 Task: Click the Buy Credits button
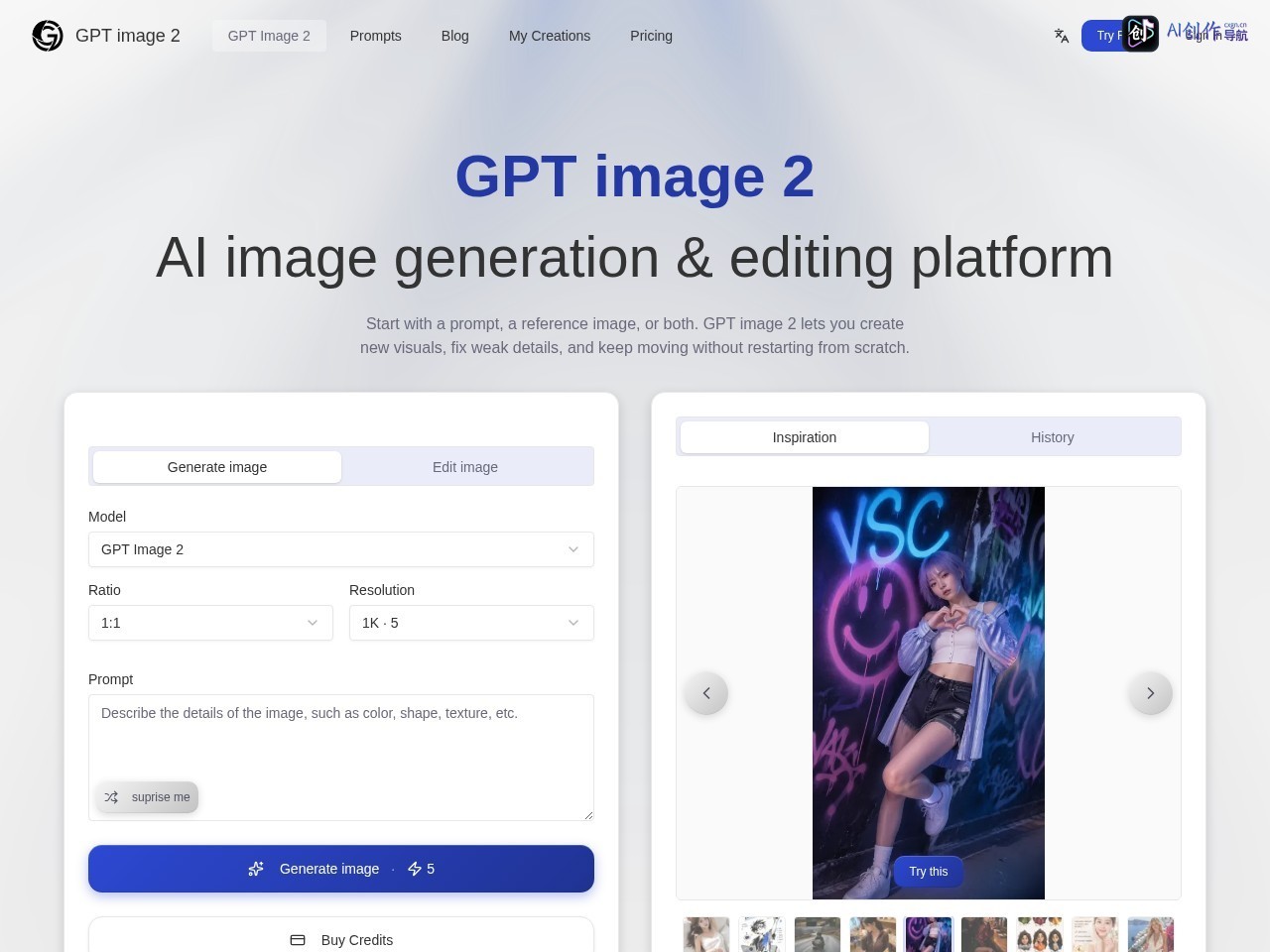click(x=341, y=939)
